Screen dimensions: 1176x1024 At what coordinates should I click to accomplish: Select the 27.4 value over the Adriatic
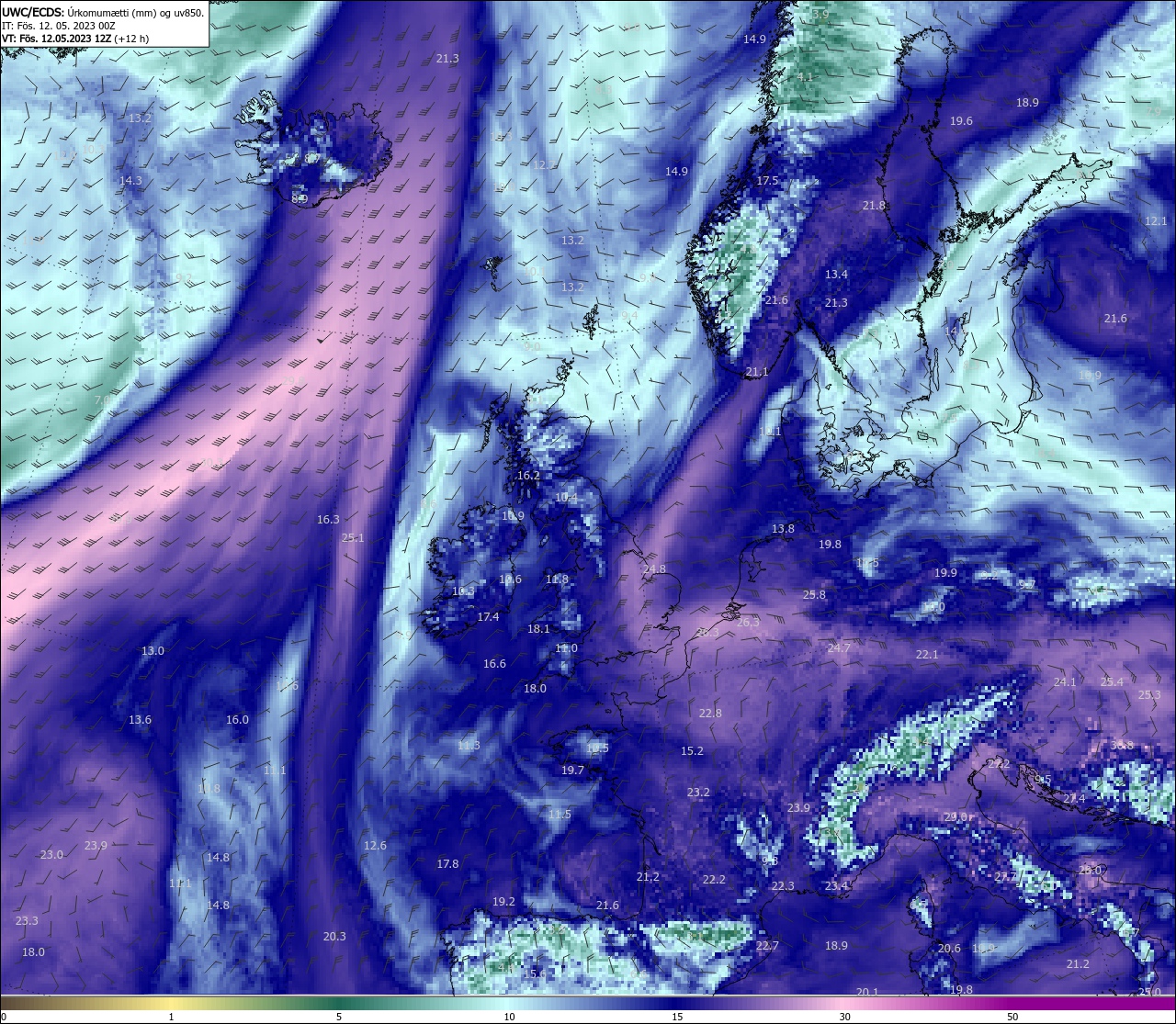click(x=1074, y=799)
